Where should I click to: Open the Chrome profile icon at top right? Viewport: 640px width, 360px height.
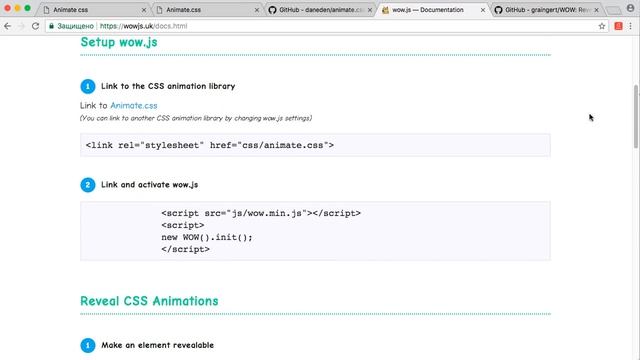click(x=631, y=8)
